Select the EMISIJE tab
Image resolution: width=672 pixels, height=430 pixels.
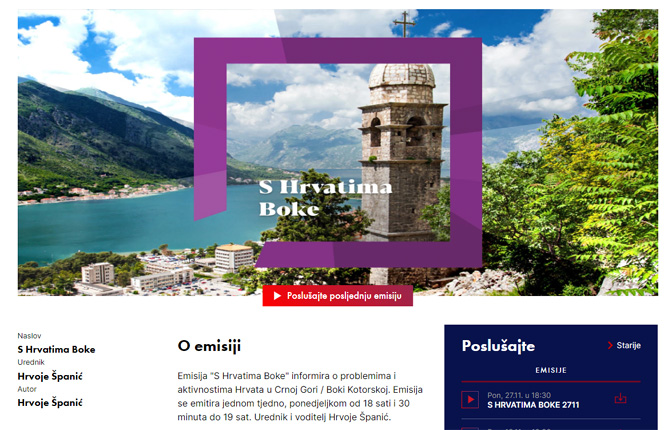(551, 370)
